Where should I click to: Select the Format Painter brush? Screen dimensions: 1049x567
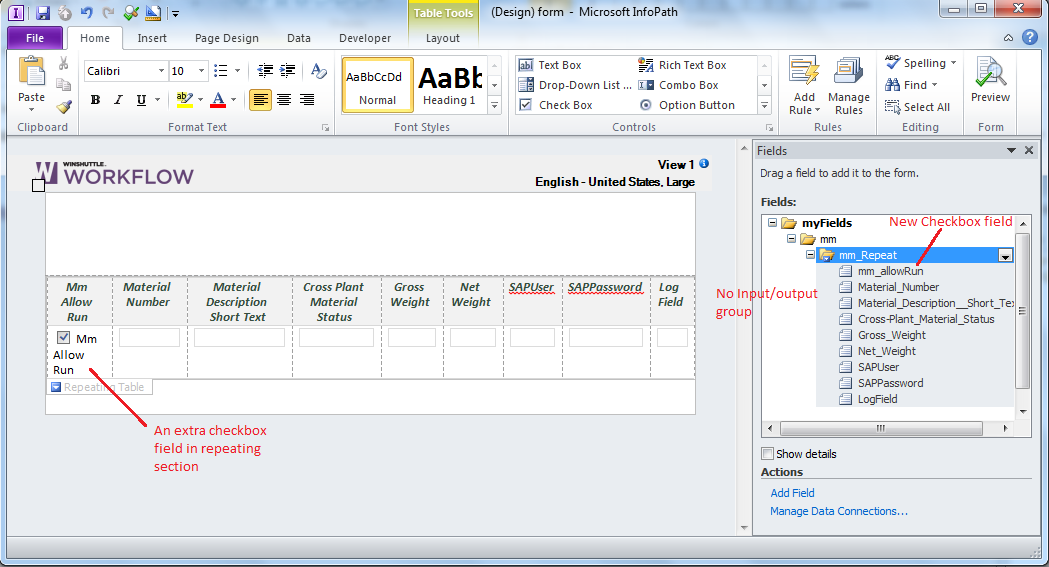64,106
